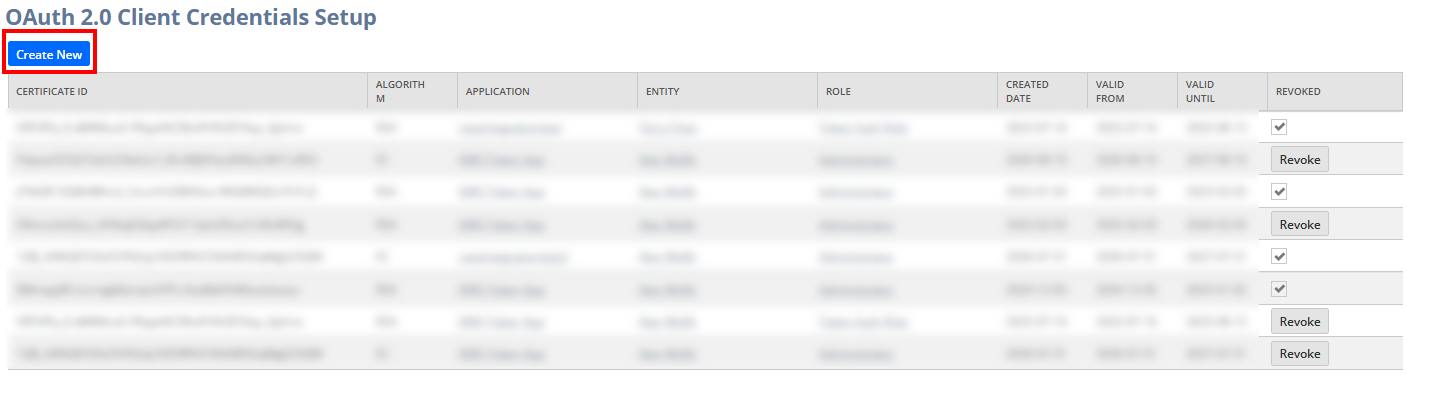Click Revoke in the last table row

1300,353
